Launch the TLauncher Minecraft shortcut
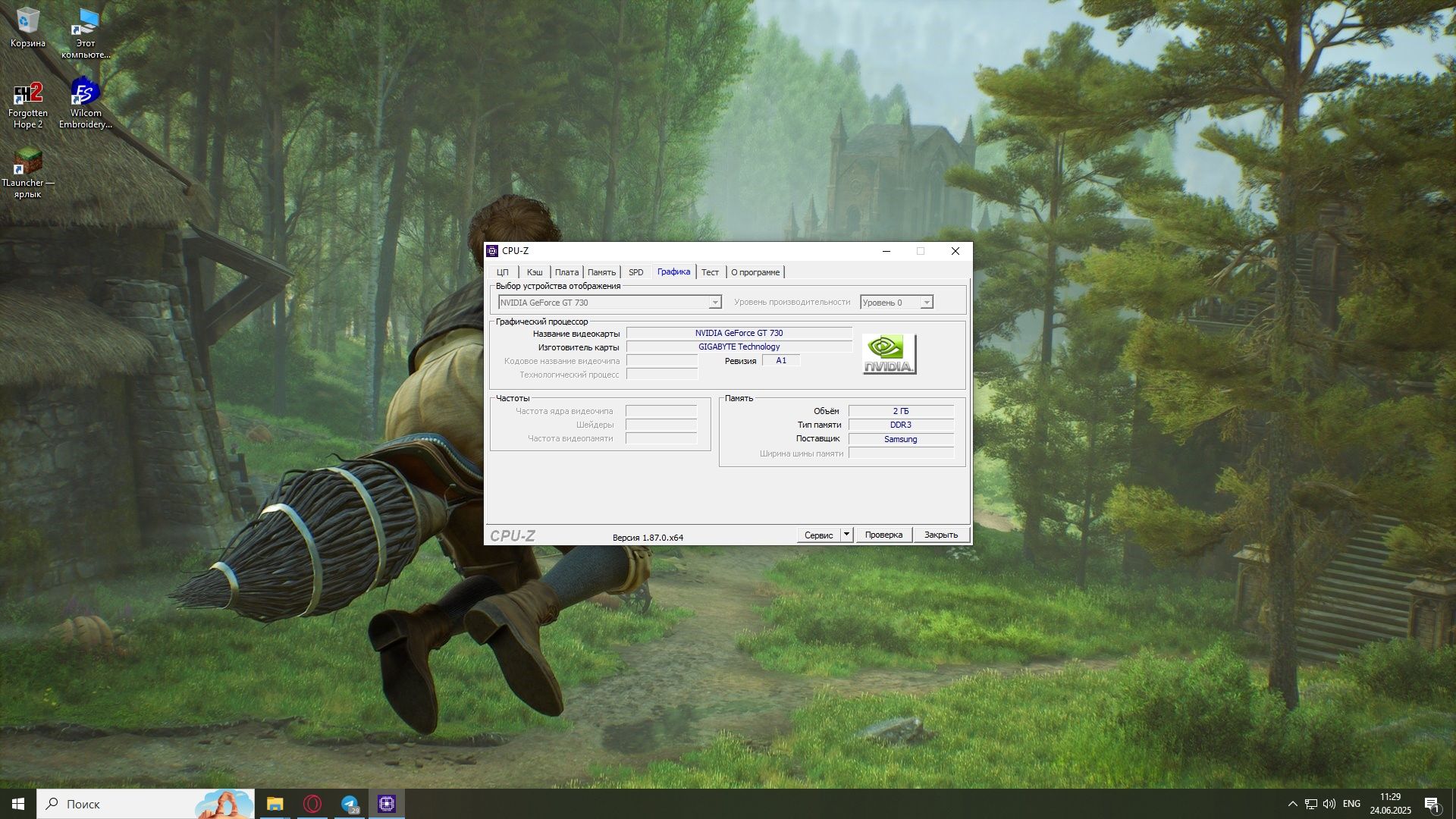 pyautogui.click(x=27, y=174)
